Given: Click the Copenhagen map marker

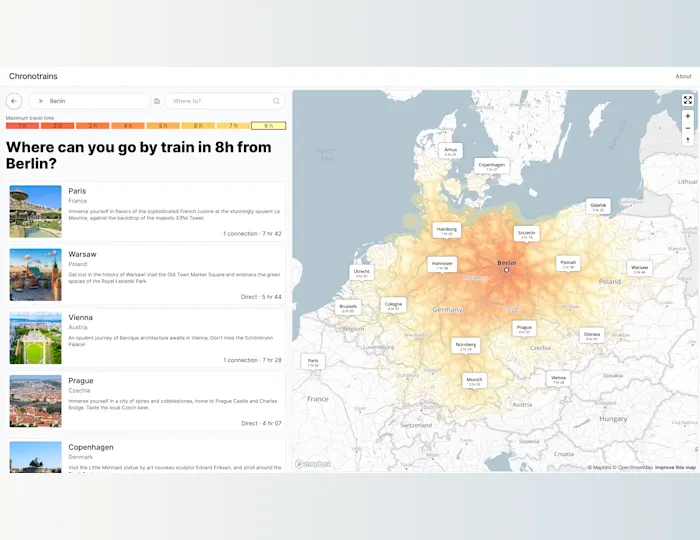Looking at the screenshot, I should pyautogui.click(x=492, y=166).
